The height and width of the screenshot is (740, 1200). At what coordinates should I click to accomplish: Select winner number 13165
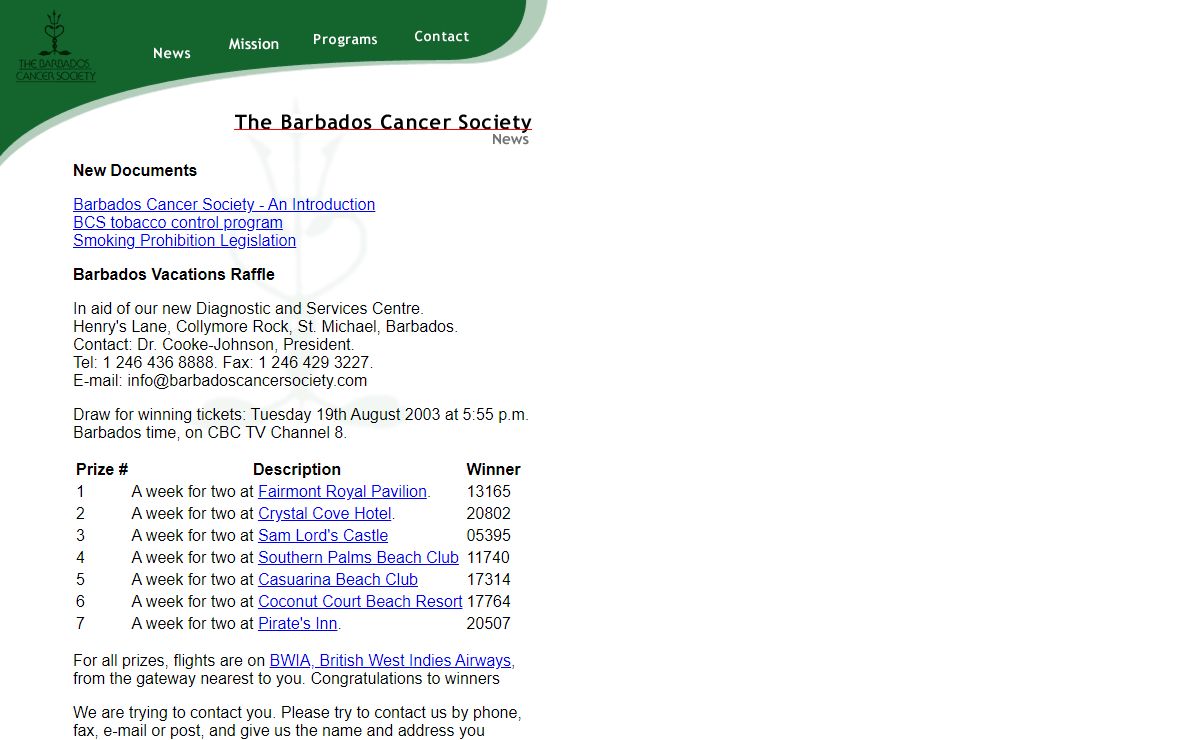[489, 491]
